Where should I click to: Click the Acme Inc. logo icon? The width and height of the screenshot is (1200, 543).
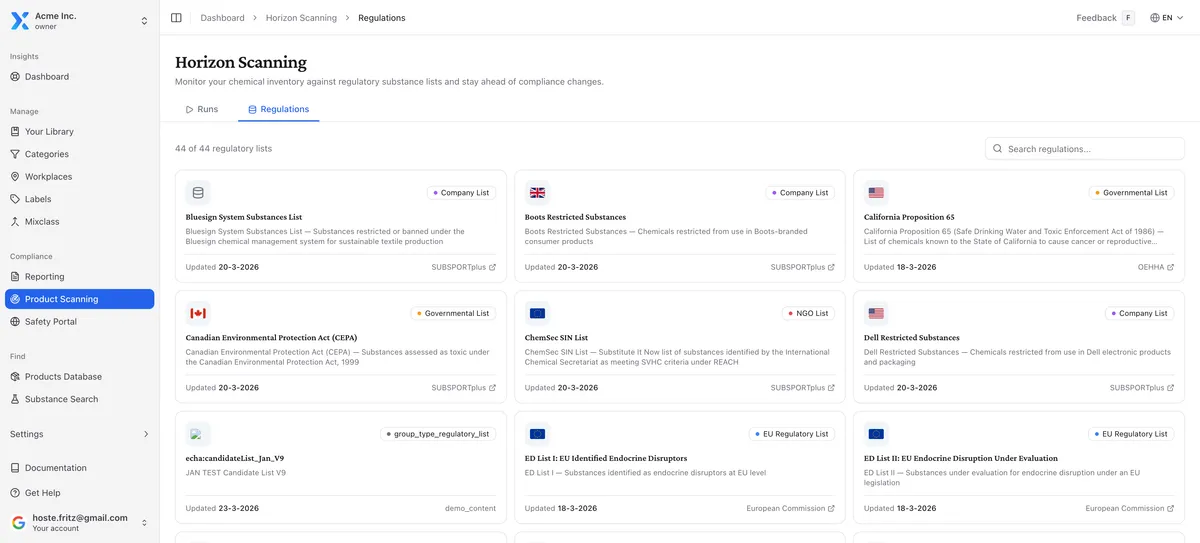[19, 21]
